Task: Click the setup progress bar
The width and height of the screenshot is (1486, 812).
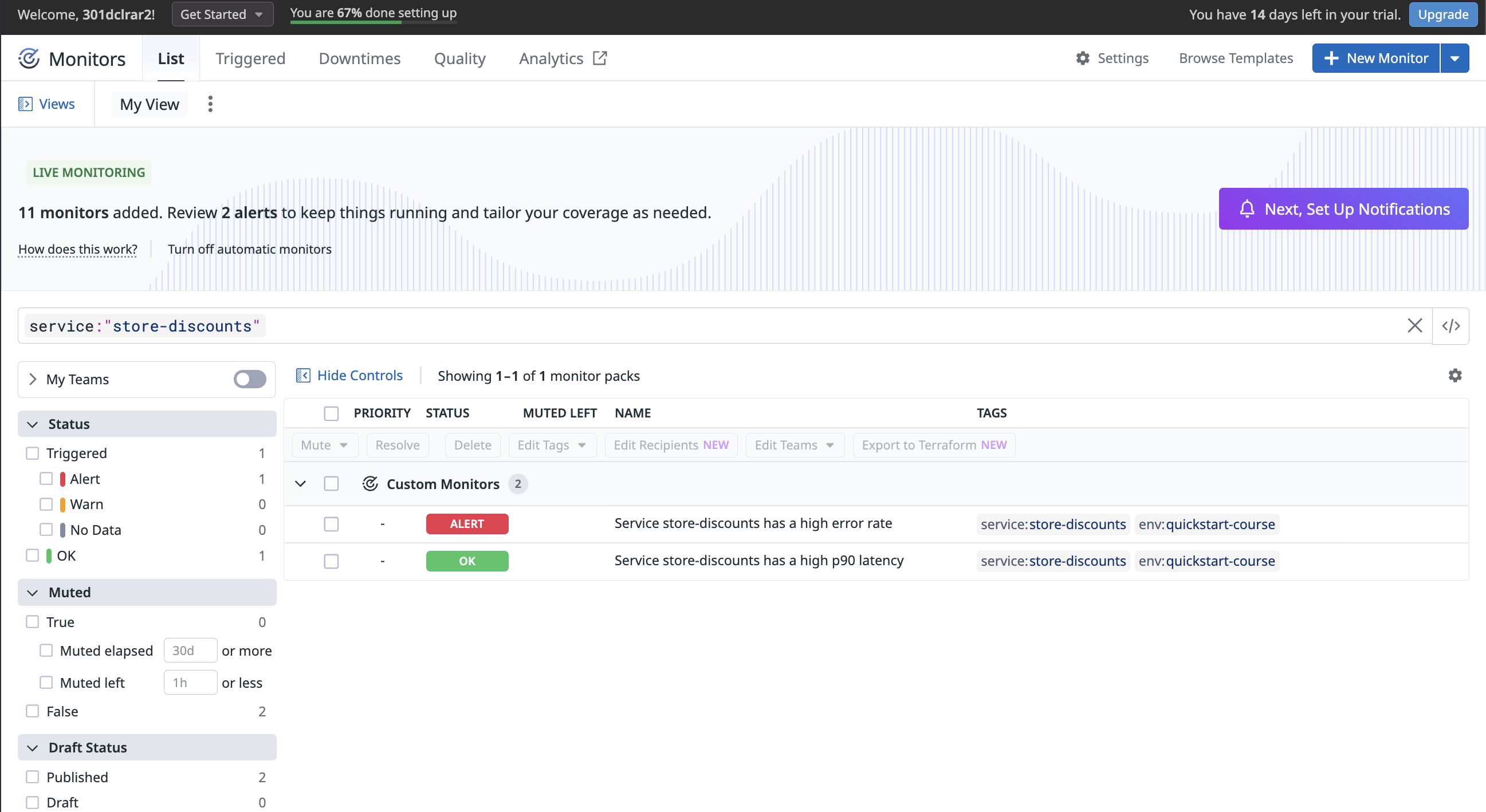Action: point(374,22)
